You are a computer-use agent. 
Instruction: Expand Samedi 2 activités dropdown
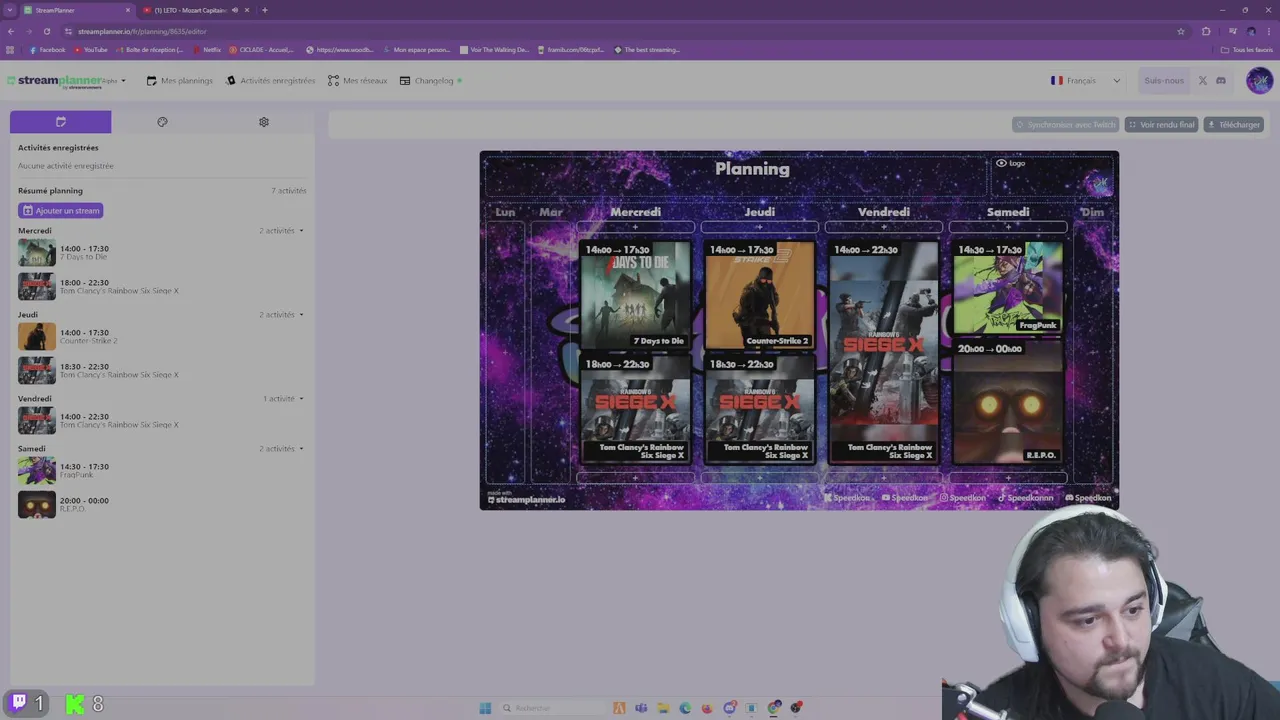(281, 449)
